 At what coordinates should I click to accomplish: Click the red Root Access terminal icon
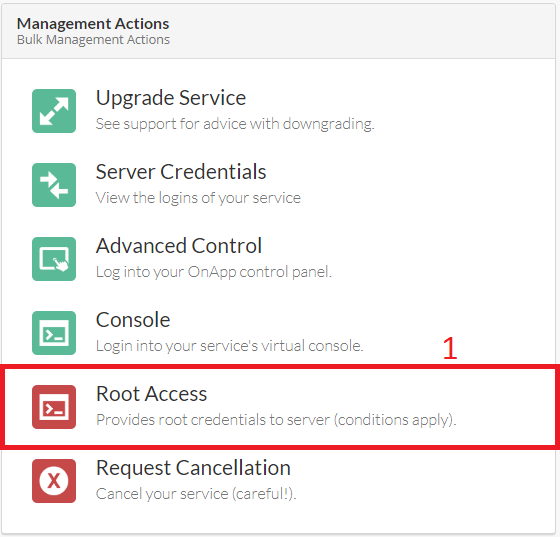pos(54,407)
